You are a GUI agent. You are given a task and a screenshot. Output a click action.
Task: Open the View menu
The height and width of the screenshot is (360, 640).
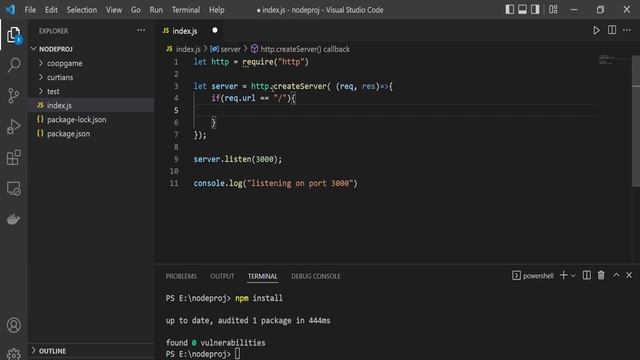(x=114, y=10)
